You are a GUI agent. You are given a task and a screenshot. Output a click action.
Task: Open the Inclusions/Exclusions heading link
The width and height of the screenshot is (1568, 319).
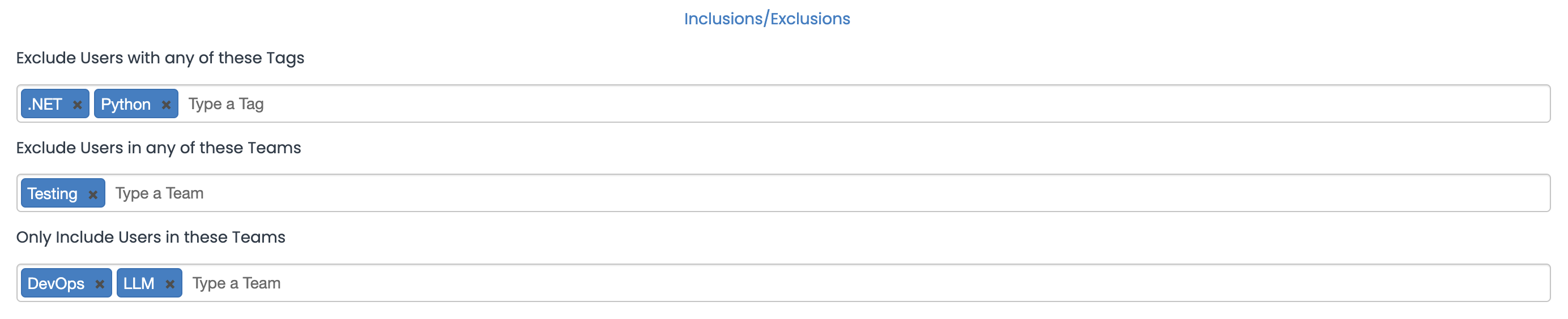click(x=767, y=19)
